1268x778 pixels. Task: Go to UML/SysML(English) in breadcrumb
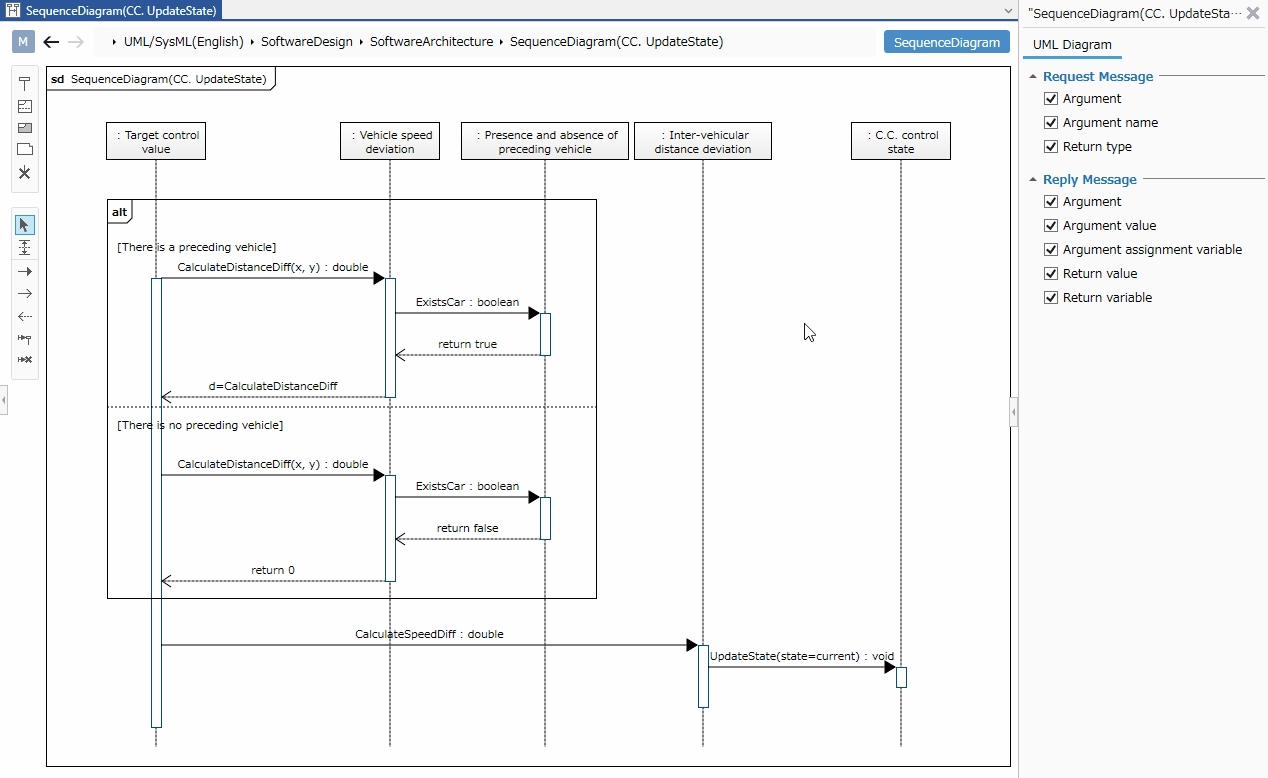point(184,42)
